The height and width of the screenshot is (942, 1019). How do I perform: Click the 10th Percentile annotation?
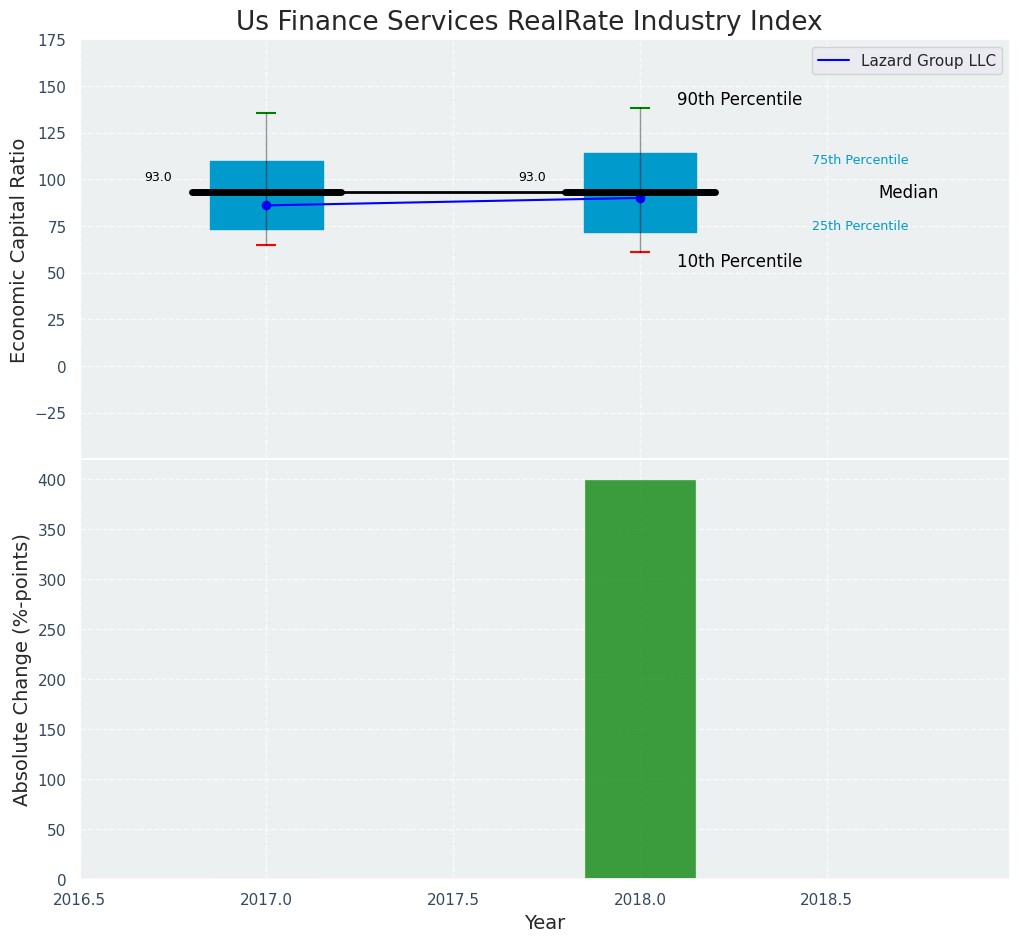pos(739,261)
